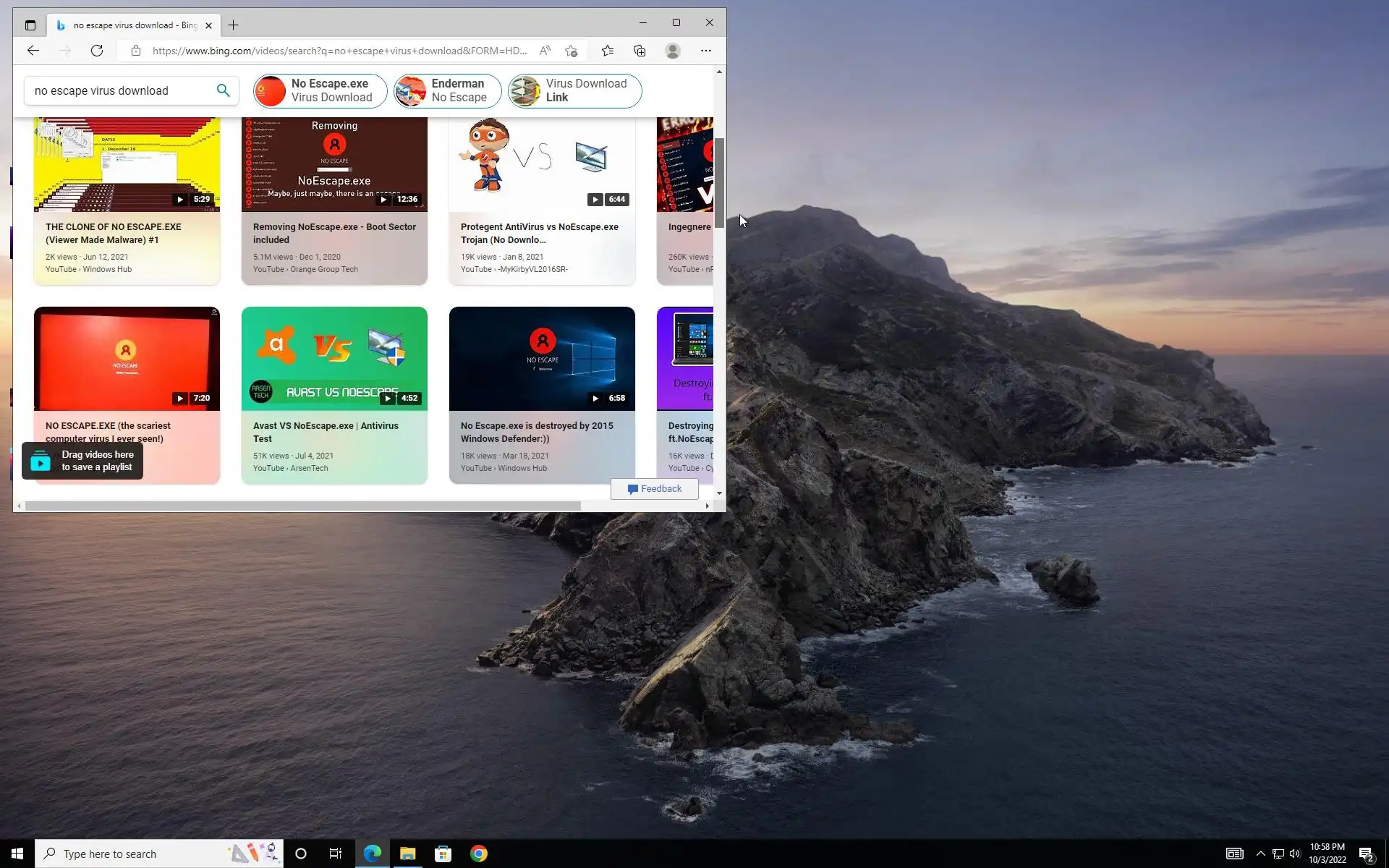Open the Read aloud icon
This screenshot has height=868, width=1389.
point(545,51)
